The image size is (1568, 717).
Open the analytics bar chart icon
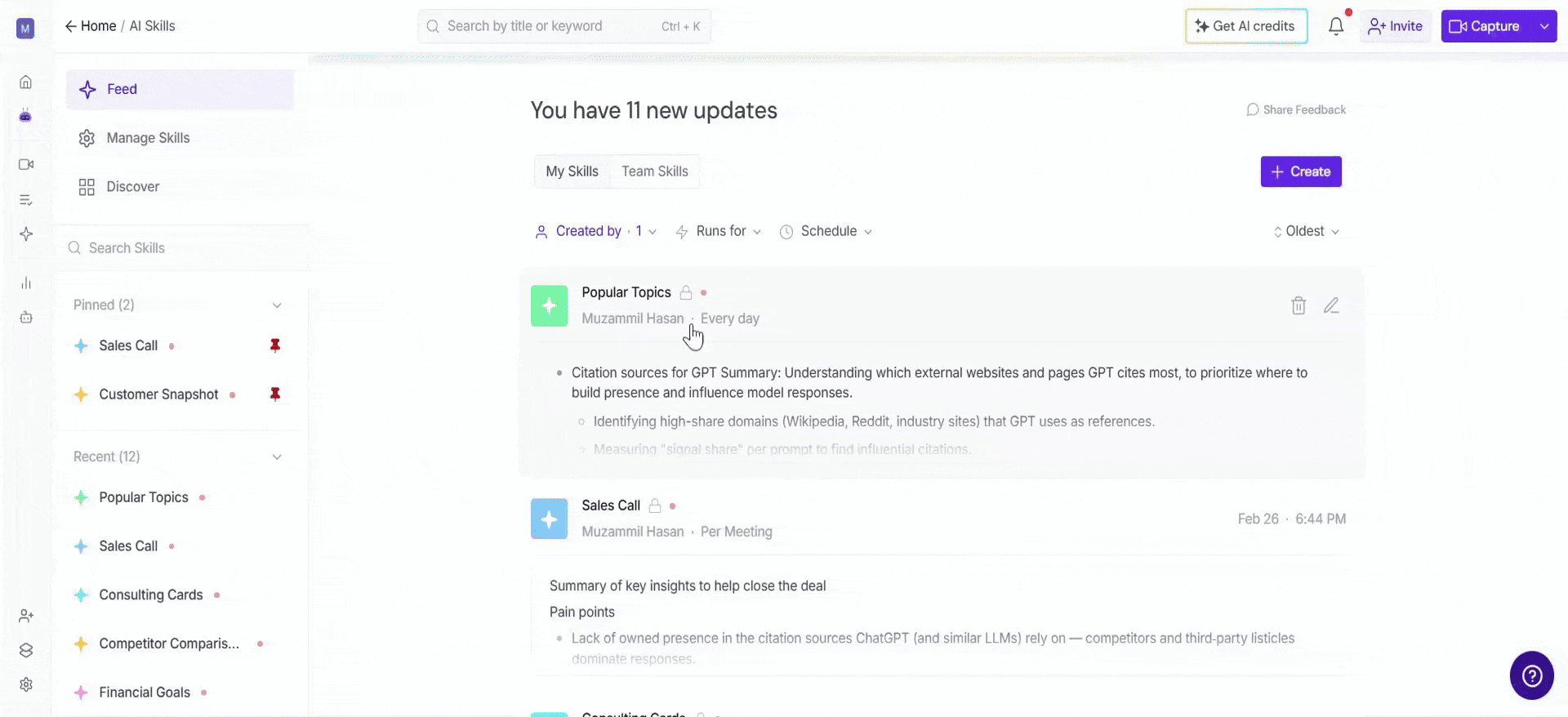click(26, 283)
